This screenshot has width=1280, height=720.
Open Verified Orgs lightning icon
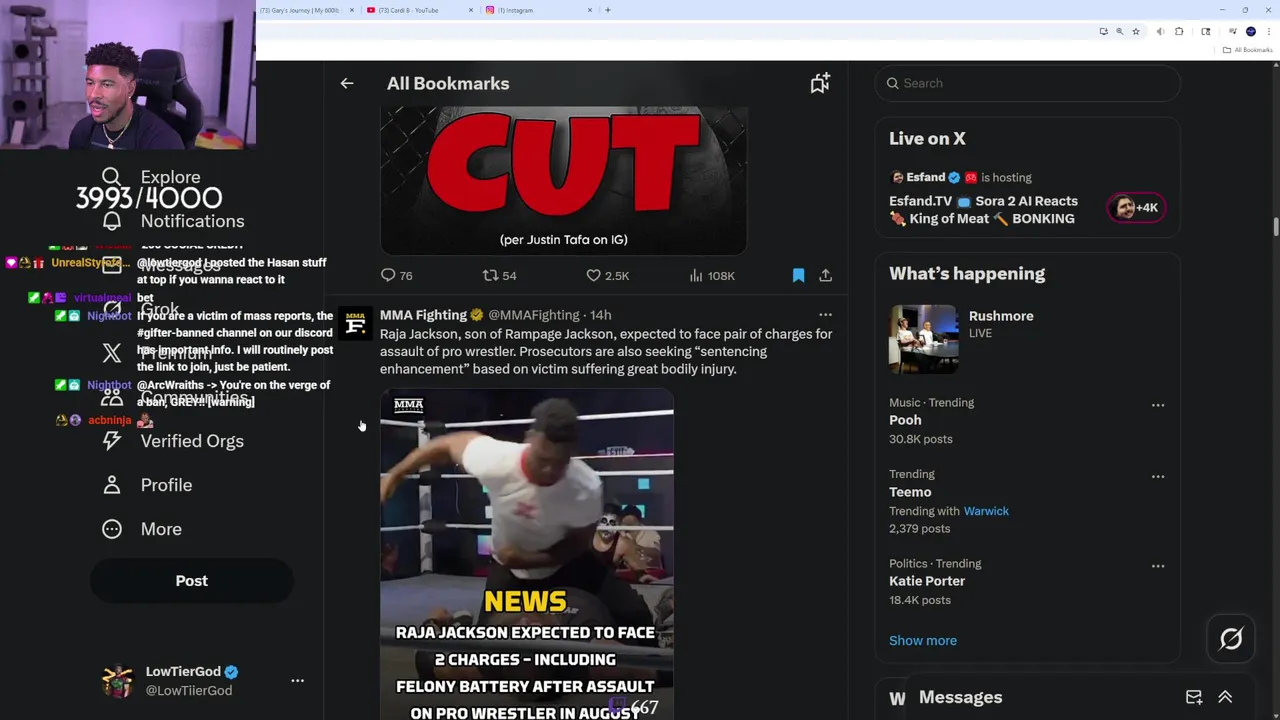(111, 441)
